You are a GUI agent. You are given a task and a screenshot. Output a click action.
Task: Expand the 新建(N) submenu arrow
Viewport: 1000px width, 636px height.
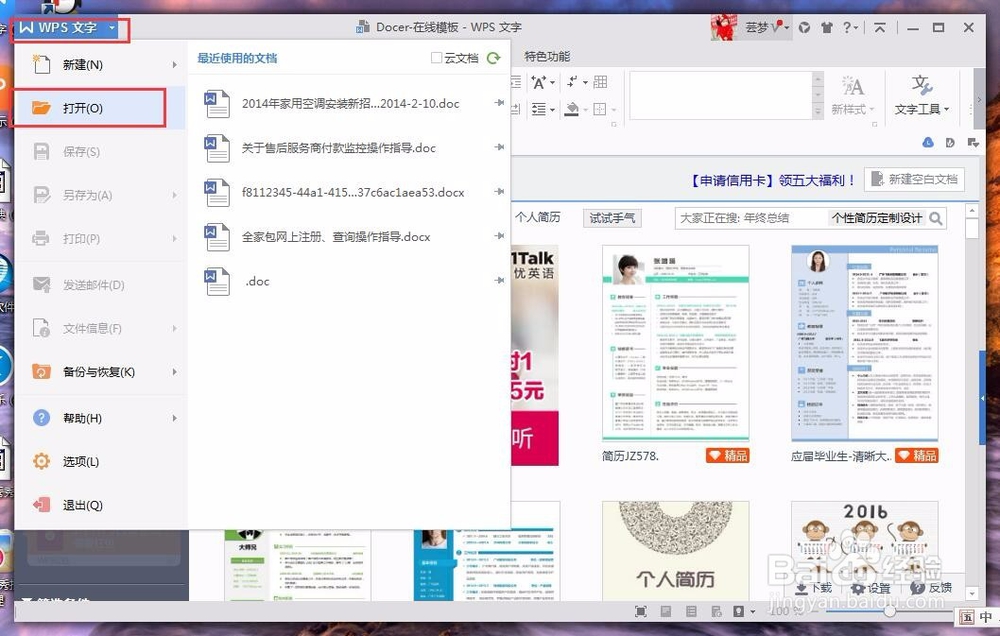click(174, 65)
